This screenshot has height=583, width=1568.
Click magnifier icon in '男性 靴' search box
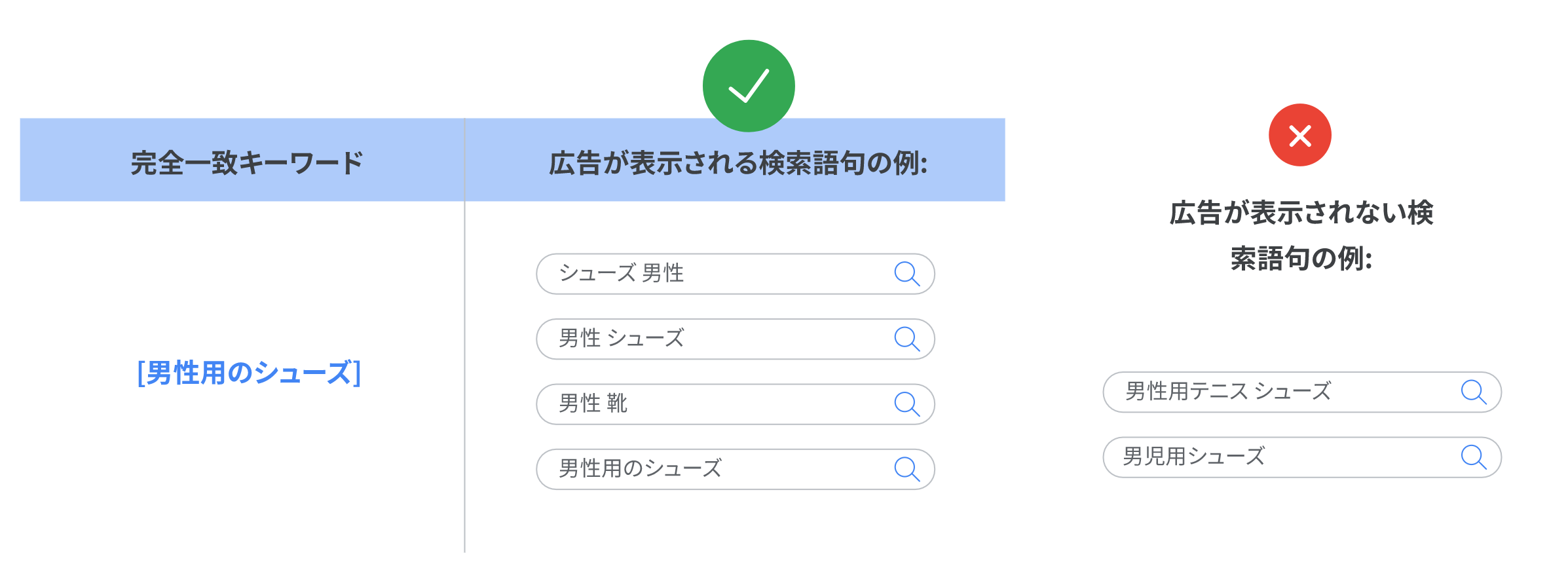907,404
